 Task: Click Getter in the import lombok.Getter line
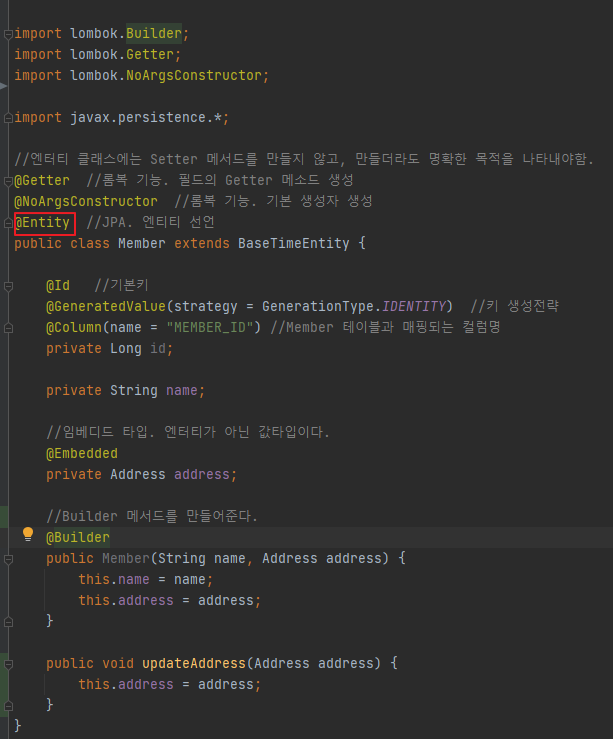[150, 55]
